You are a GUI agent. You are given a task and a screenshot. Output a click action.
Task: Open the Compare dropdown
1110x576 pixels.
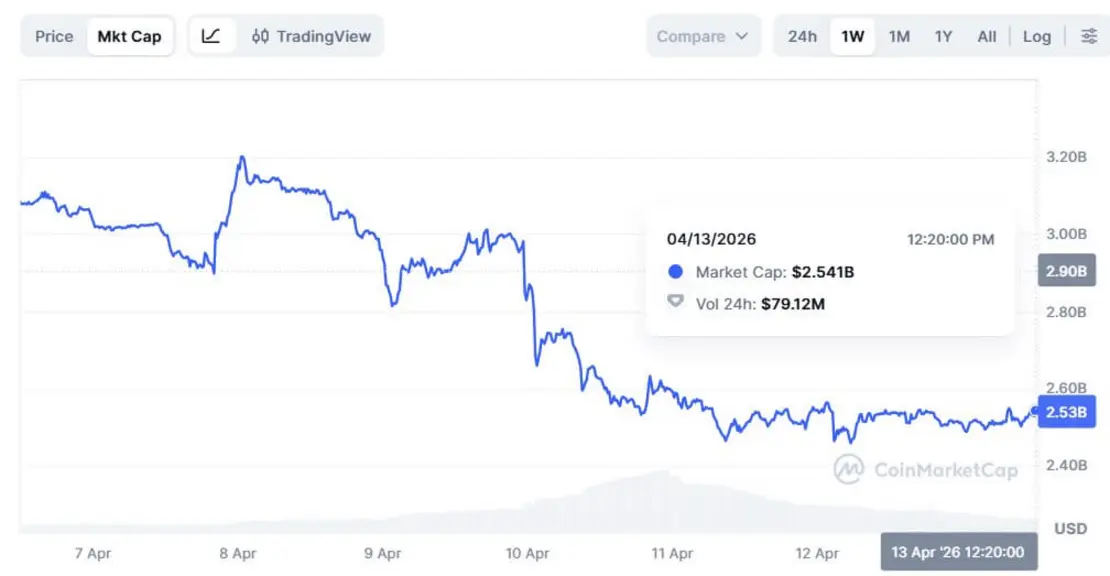pos(702,36)
